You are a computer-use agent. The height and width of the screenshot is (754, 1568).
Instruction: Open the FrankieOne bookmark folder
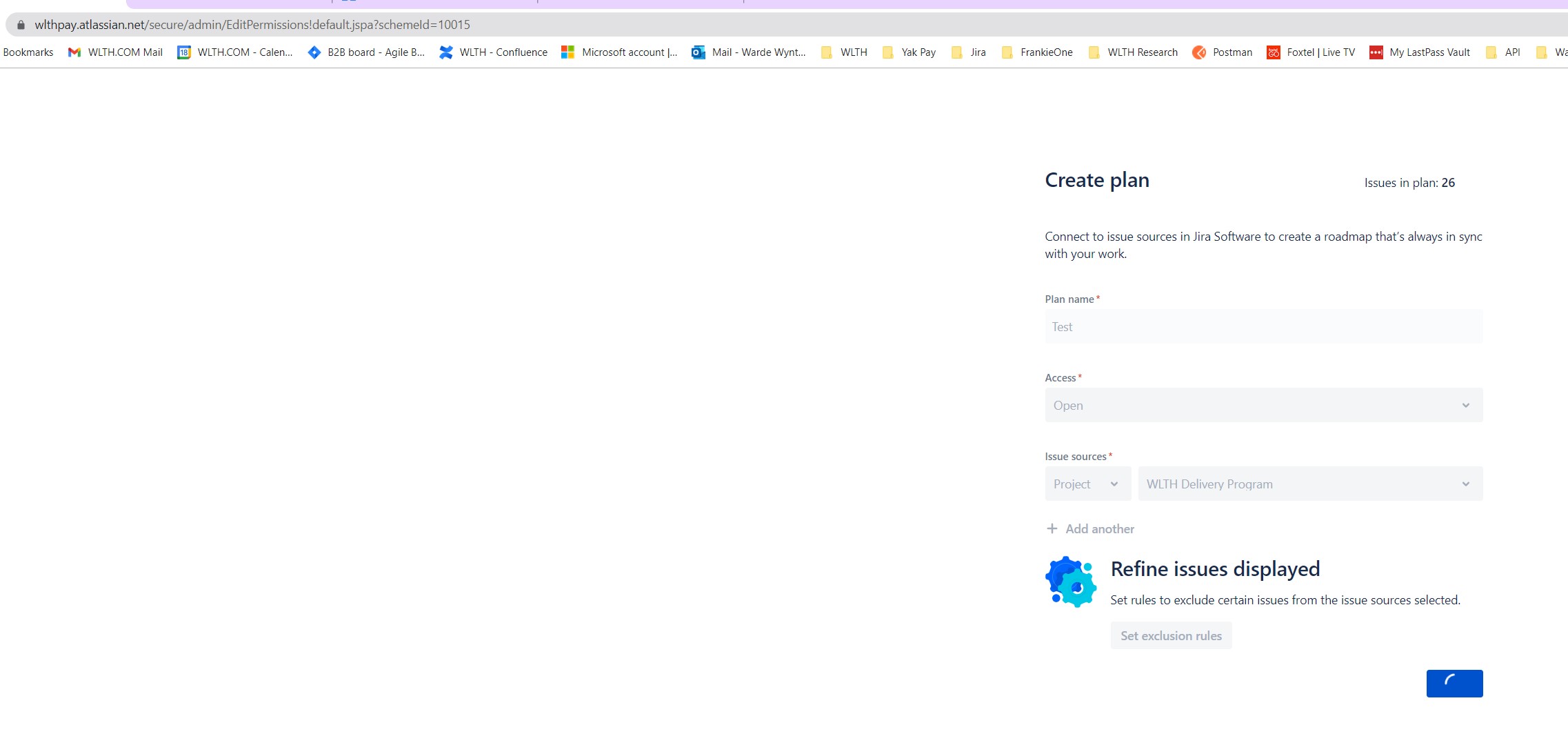tap(1037, 52)
